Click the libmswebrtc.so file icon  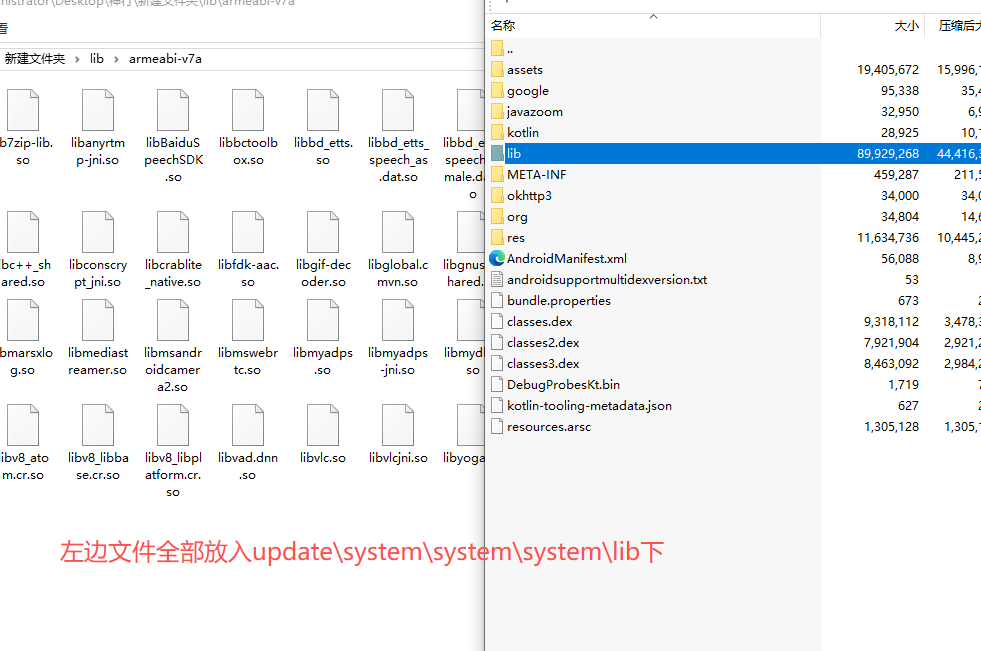pos(248,320)
